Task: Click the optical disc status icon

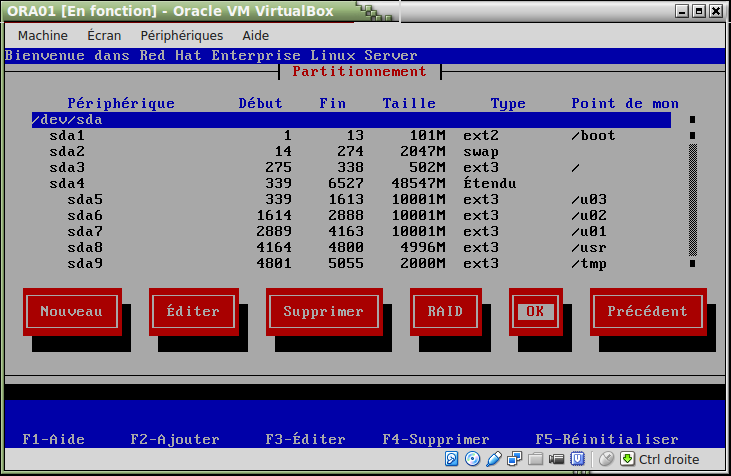Action: coord(472,459)
